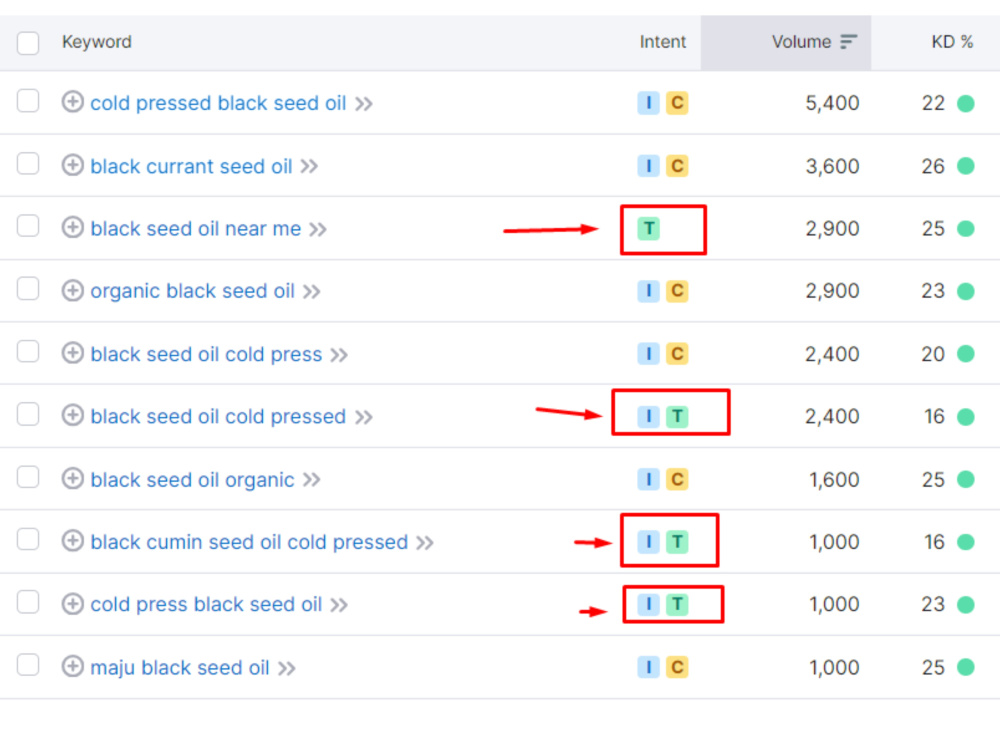Check the maju black seed oil checkbox
This screenshot has height=750, width=1000.
point(28,665)
